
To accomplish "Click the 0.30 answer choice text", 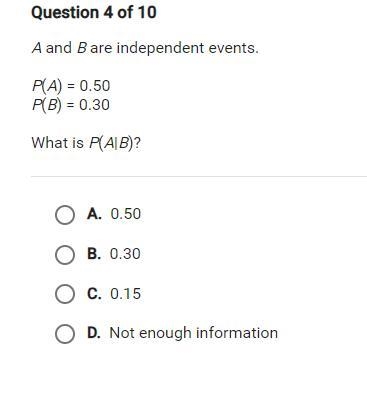I will click(125, 254).
